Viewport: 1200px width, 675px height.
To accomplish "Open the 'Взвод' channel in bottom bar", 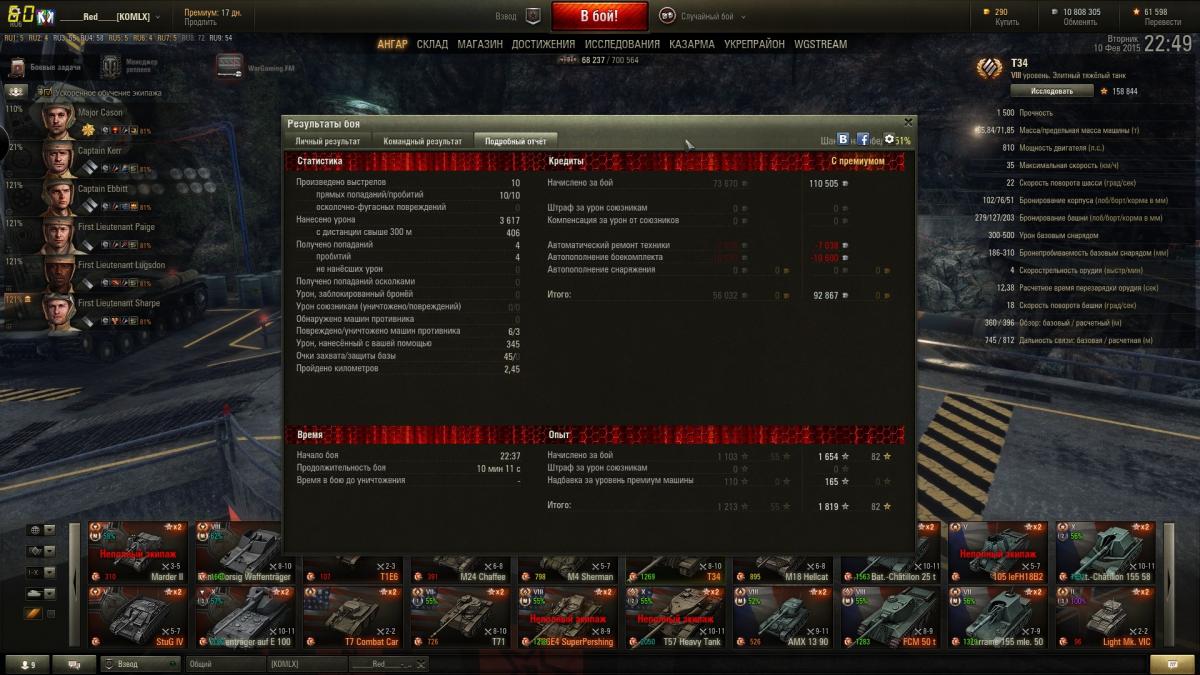I will (140, 664).
